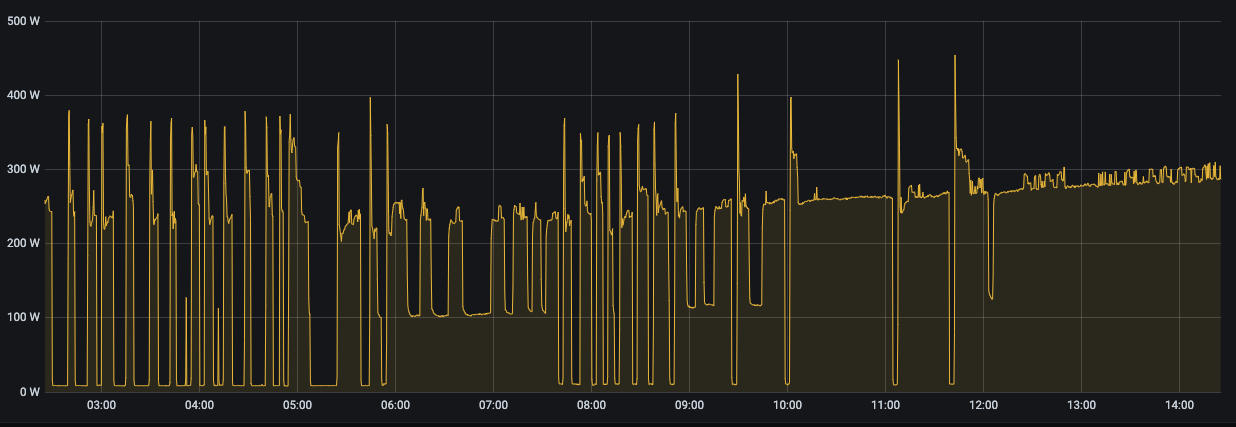Image resolution: width=1236 pixels, height=427 pixels.
Task: Click the 08:00 time axis label
Action: pos(592,405)
